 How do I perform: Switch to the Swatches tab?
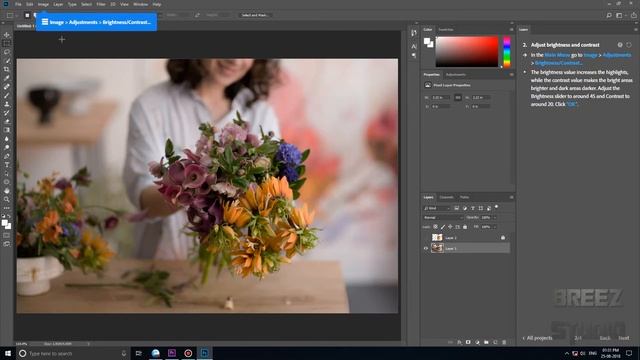pyautogui.click(x=446, y=29)
